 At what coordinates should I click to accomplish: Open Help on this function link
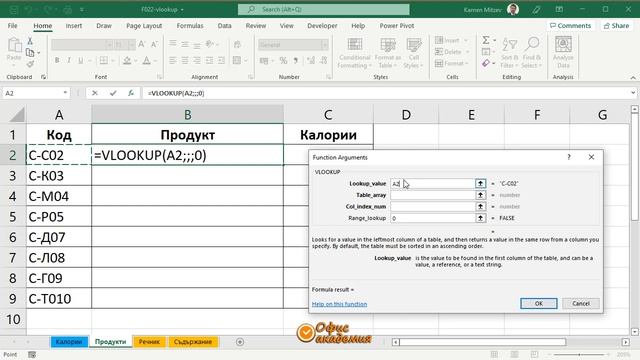(x=339, y=304)
